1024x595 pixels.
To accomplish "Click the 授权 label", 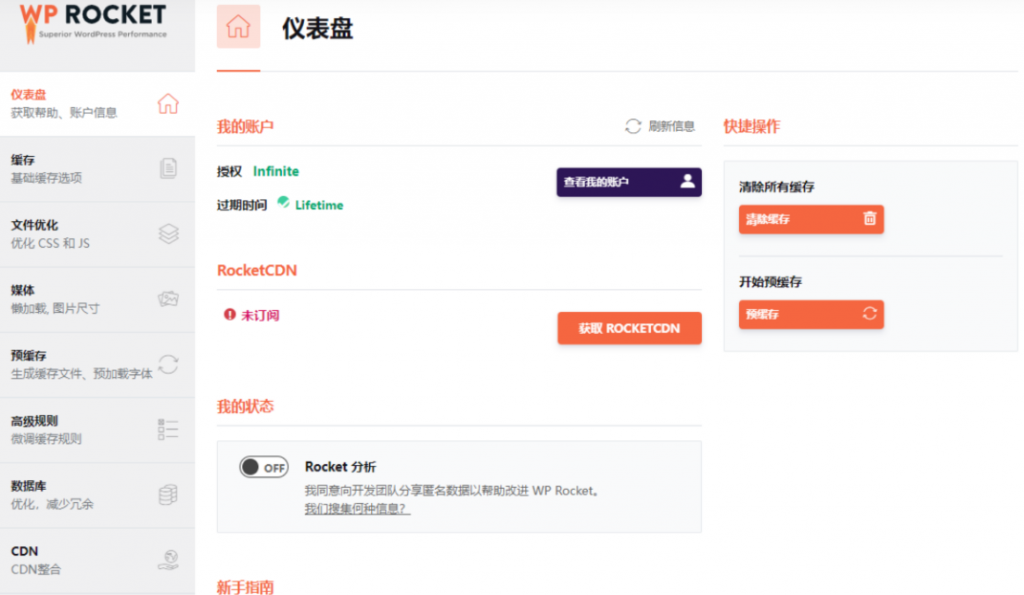I will pyautogui.click(x=229, y=172).
